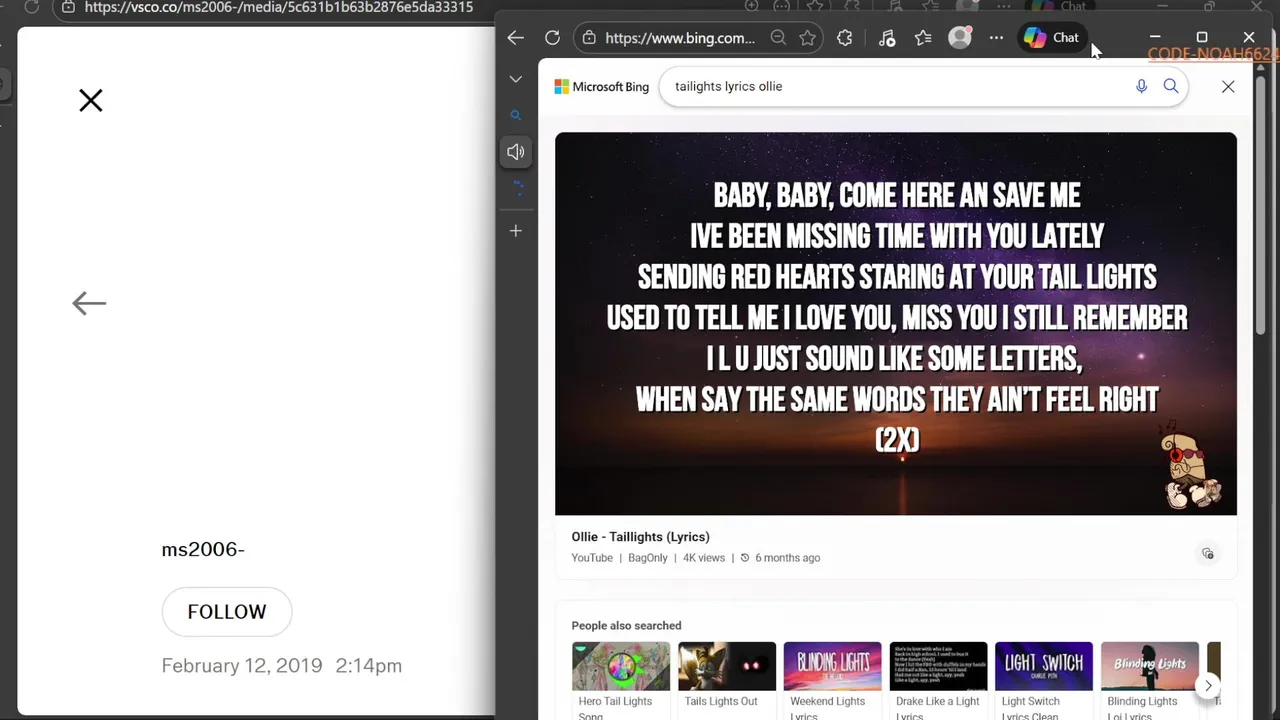
Task: Click the "4K views" text
Action: (704, 558)
